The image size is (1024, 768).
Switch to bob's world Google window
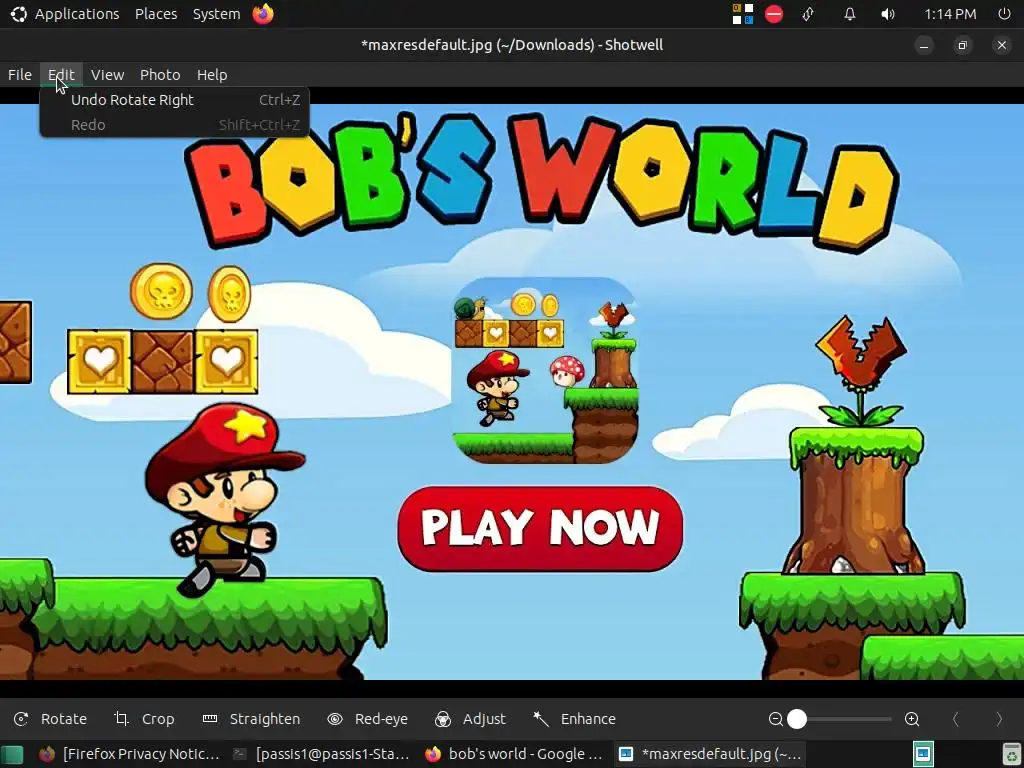514,754
